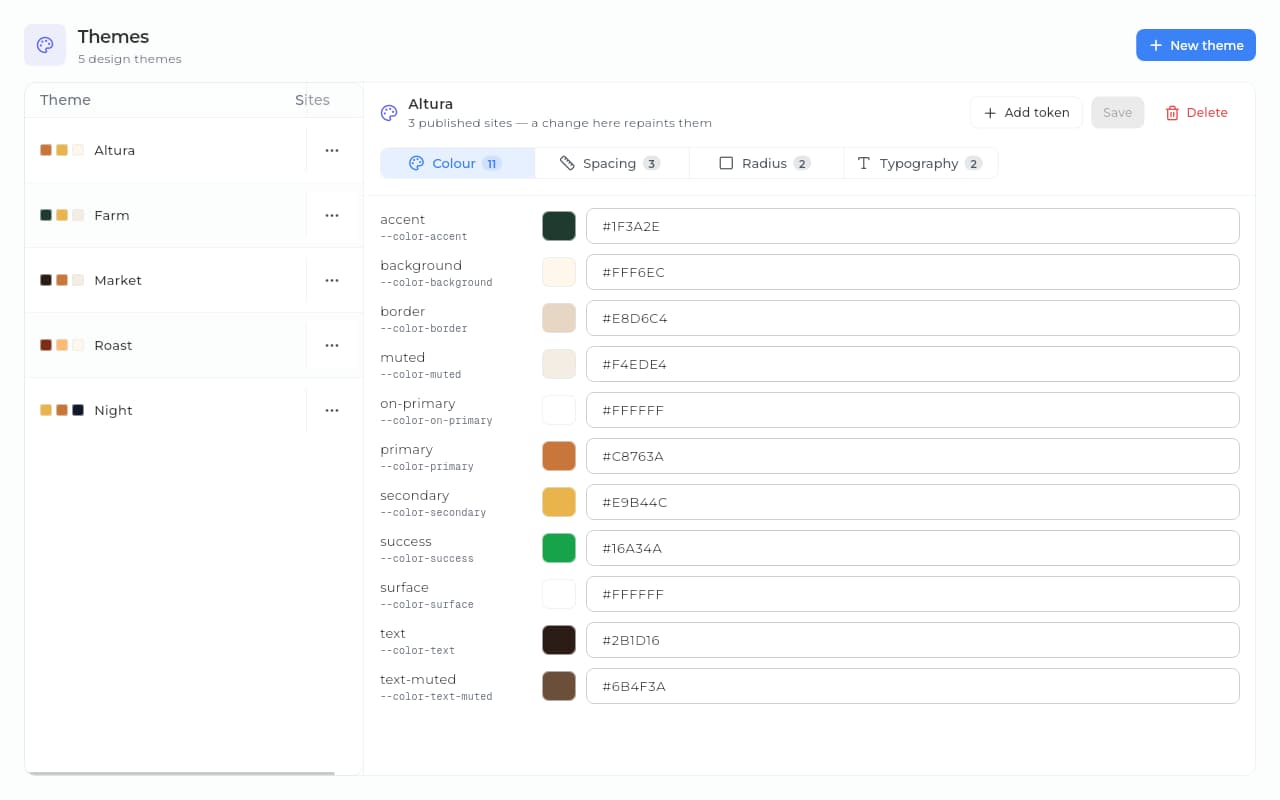This screenshot has width=1280, height=800.
Task: Open the text colour swatch
Action: coord(559,640)
